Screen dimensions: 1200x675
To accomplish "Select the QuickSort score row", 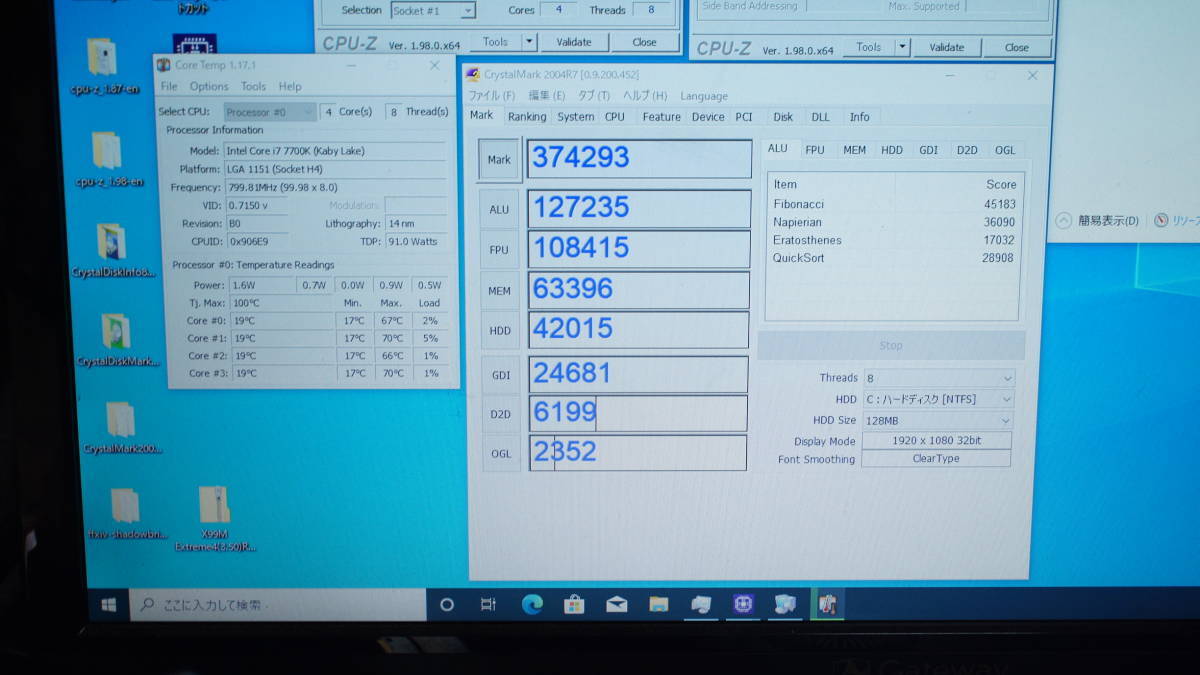I will pyautogui.click(x=894, y=258).
